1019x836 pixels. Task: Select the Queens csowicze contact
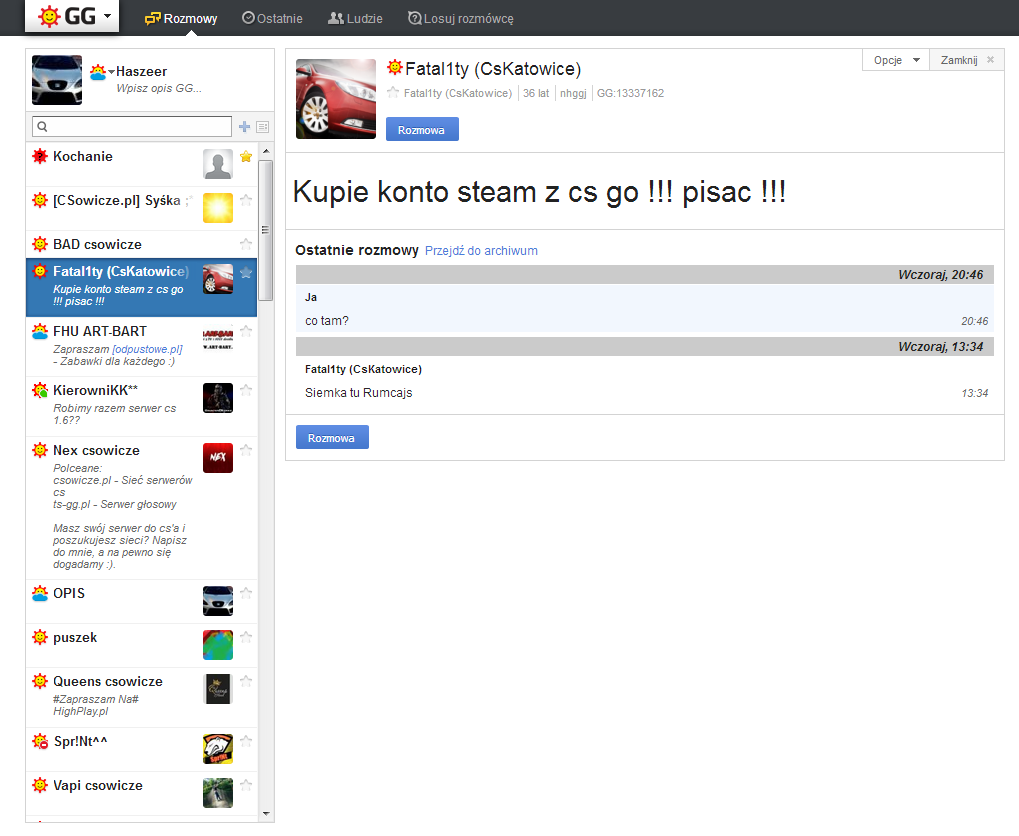coord(142,698)
